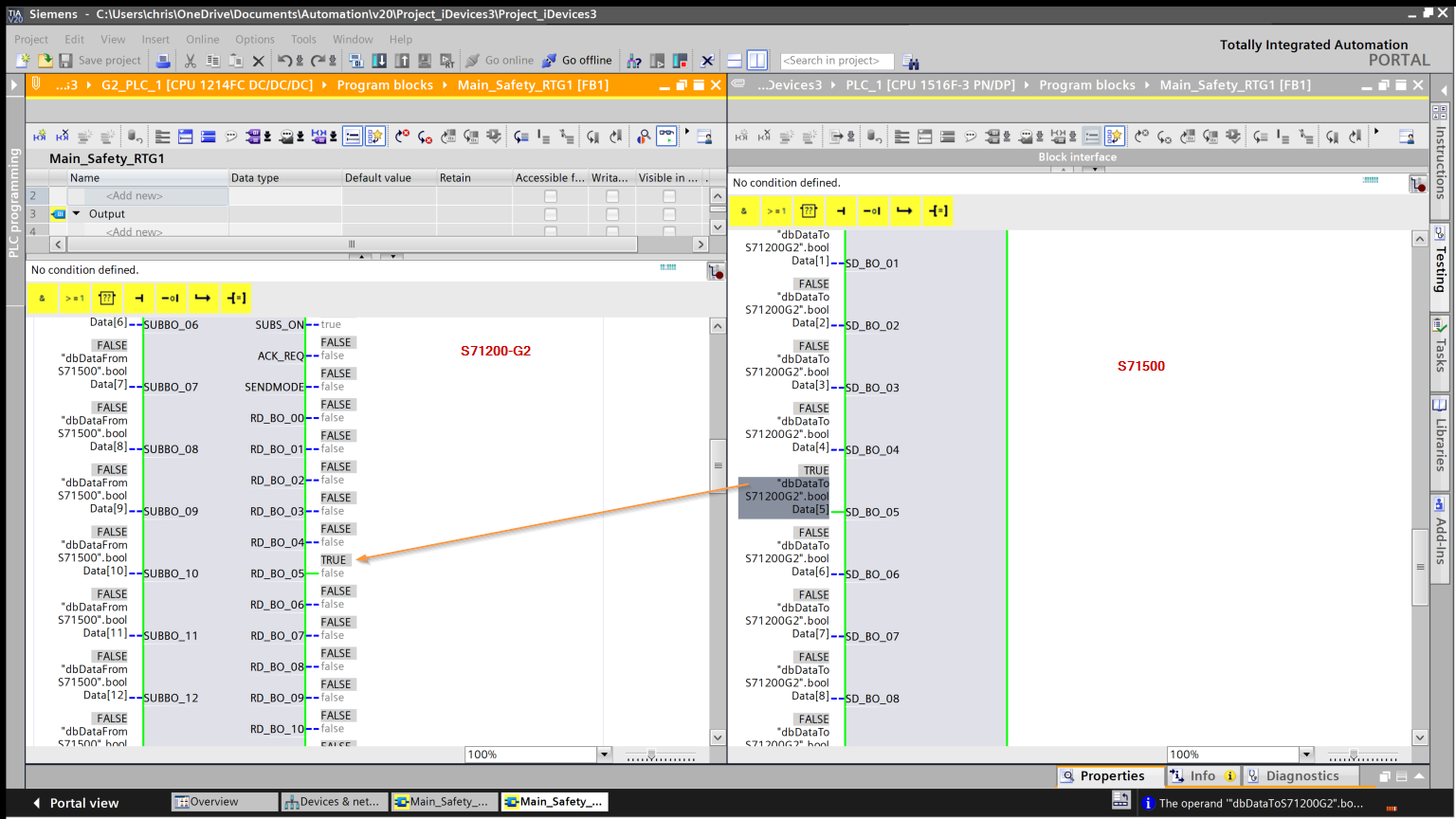Click the AND box favorite in S71500 editor

pyautogui.click(x=744, y=210)
